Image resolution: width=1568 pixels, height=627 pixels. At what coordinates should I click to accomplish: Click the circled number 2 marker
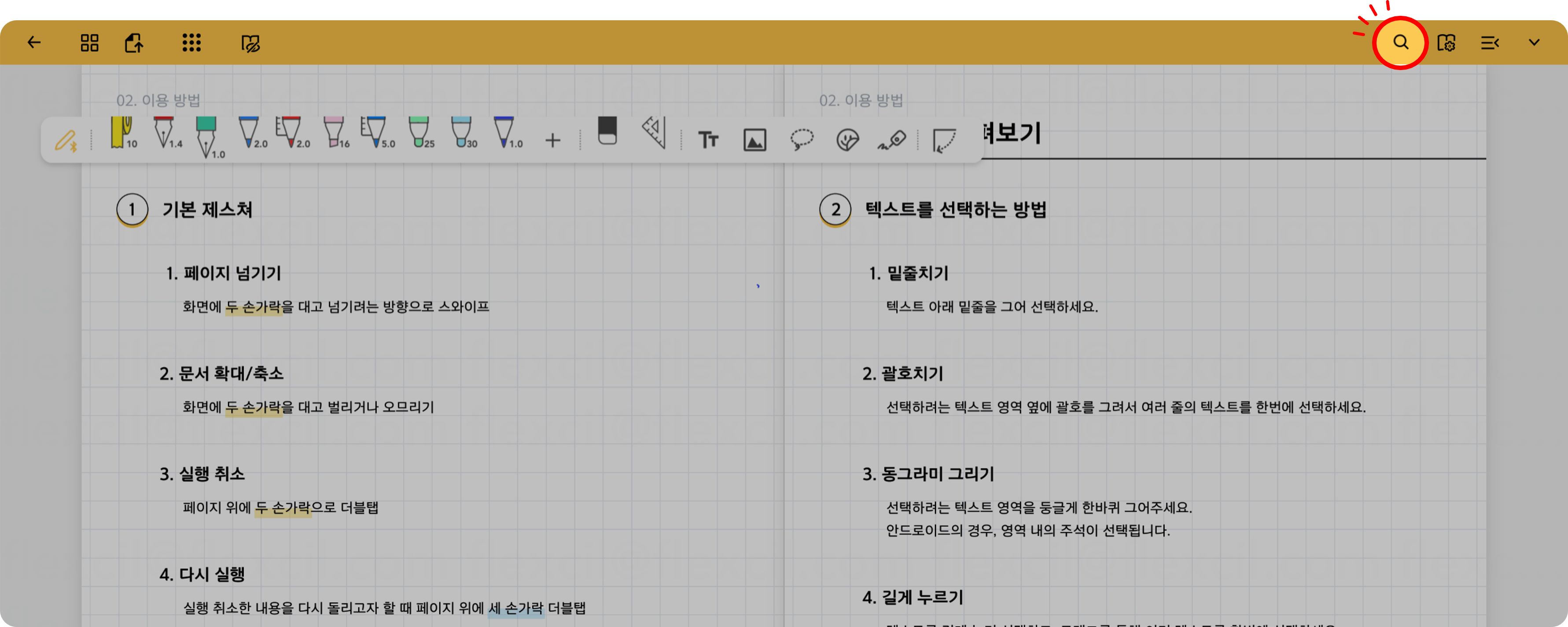(835, 210)
